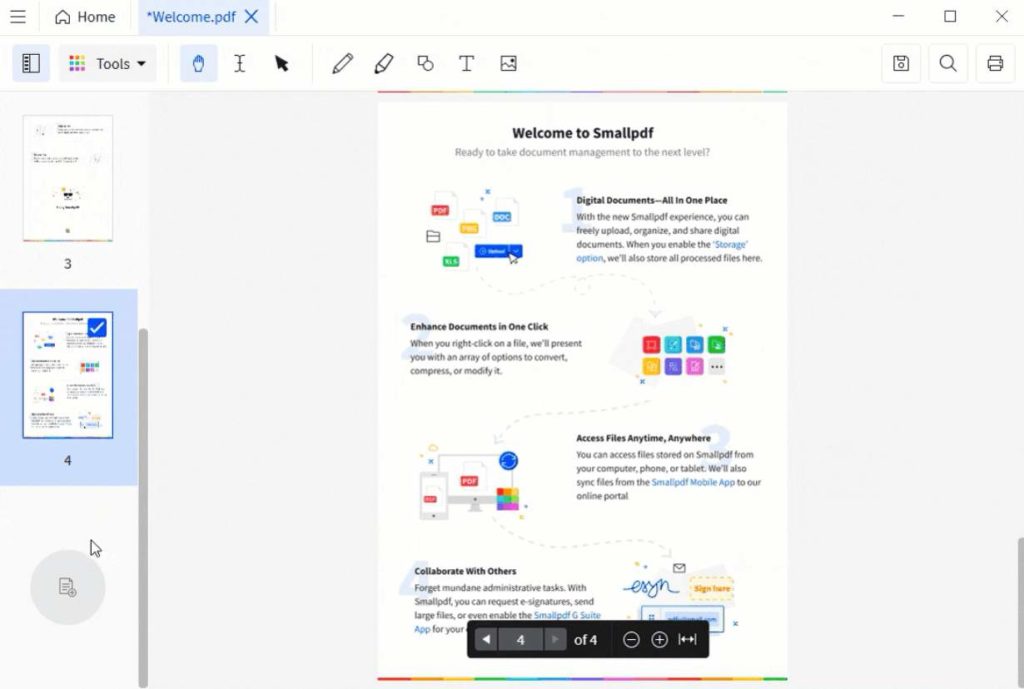Open the Smallpdf Mobile App link

point(693,482)
